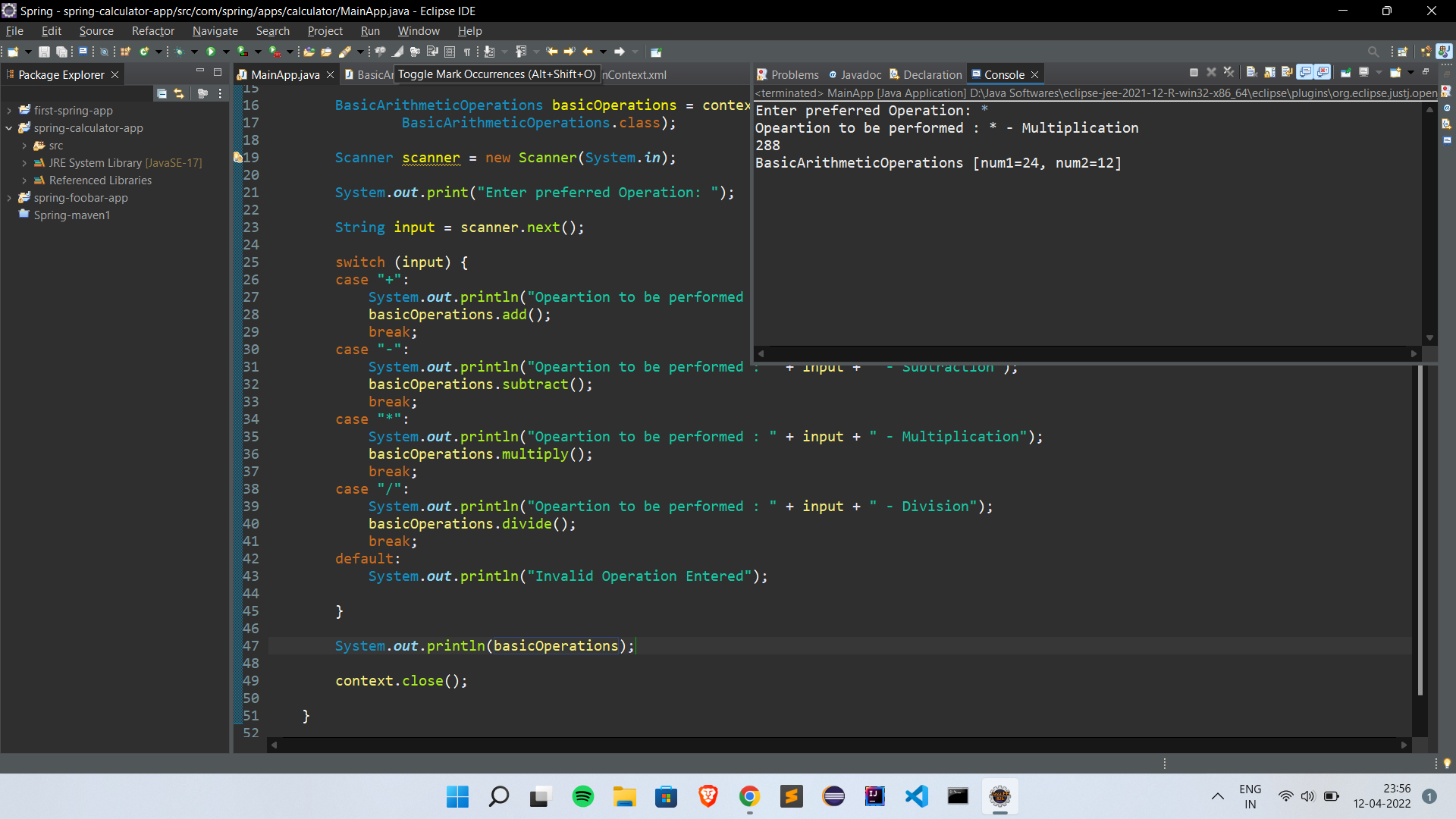Open Spotify from the taskbar
This screenshot has width=1456, height=819.
582,796
